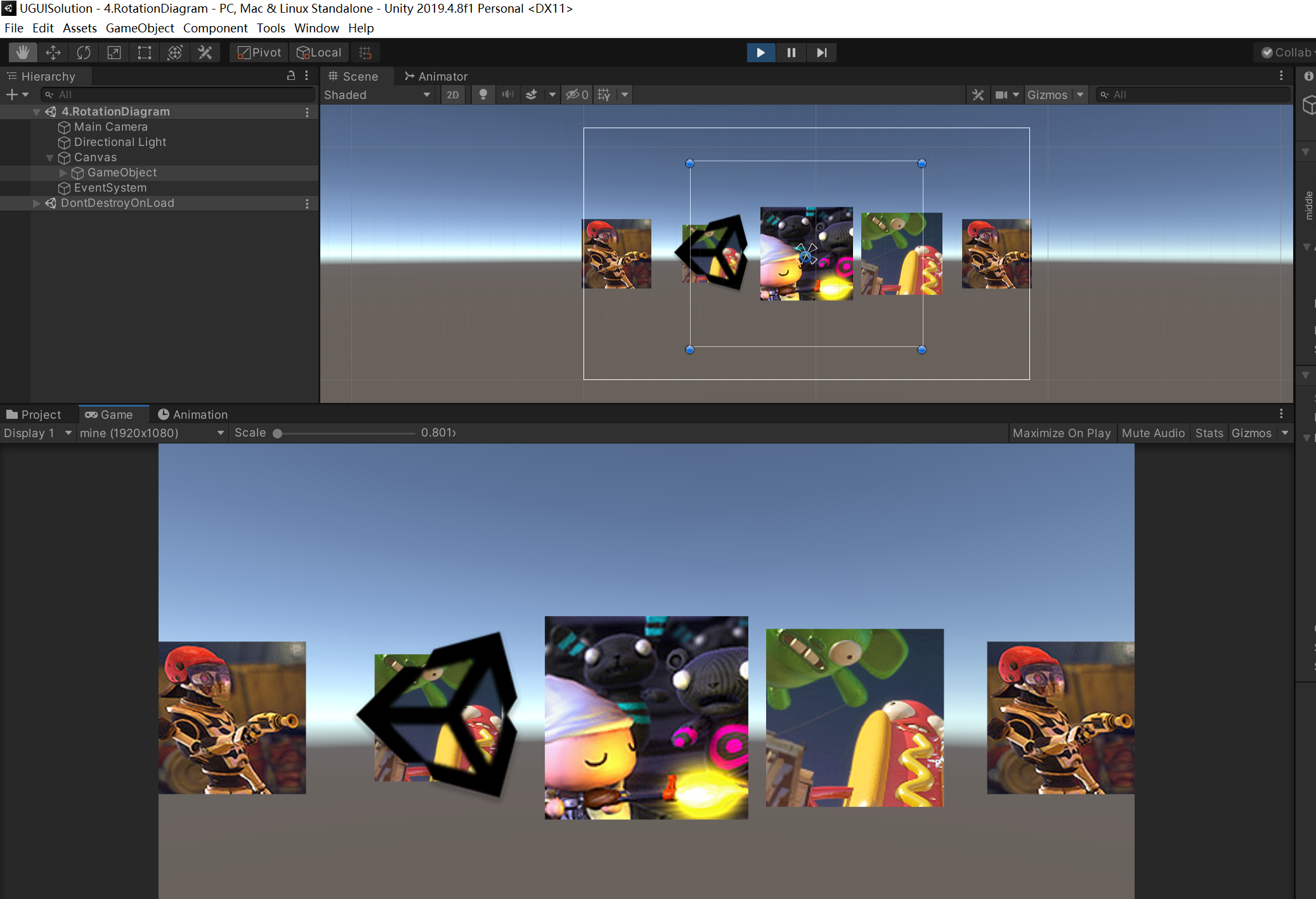Open the Component menu
Viewport: 1316px width, 899px height.
point(215,28)
